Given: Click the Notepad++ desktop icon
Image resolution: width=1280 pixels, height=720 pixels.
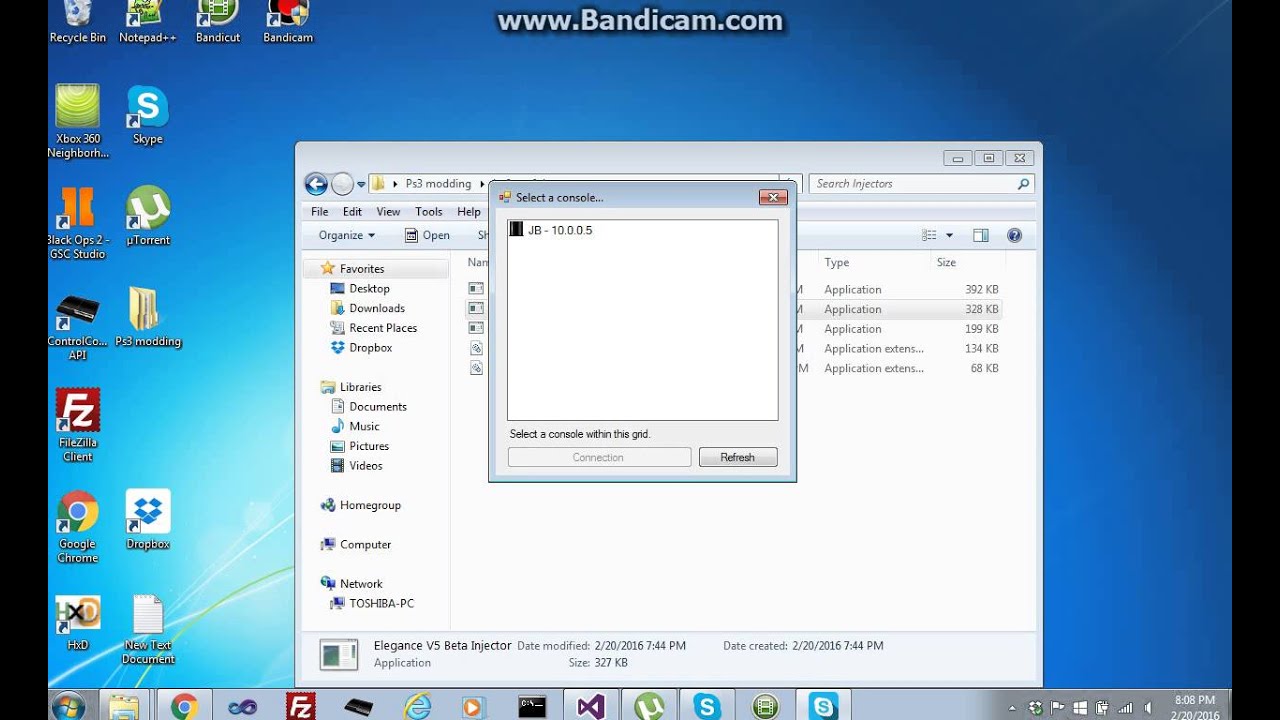Looking at the screenshot, I should point(147,22).
